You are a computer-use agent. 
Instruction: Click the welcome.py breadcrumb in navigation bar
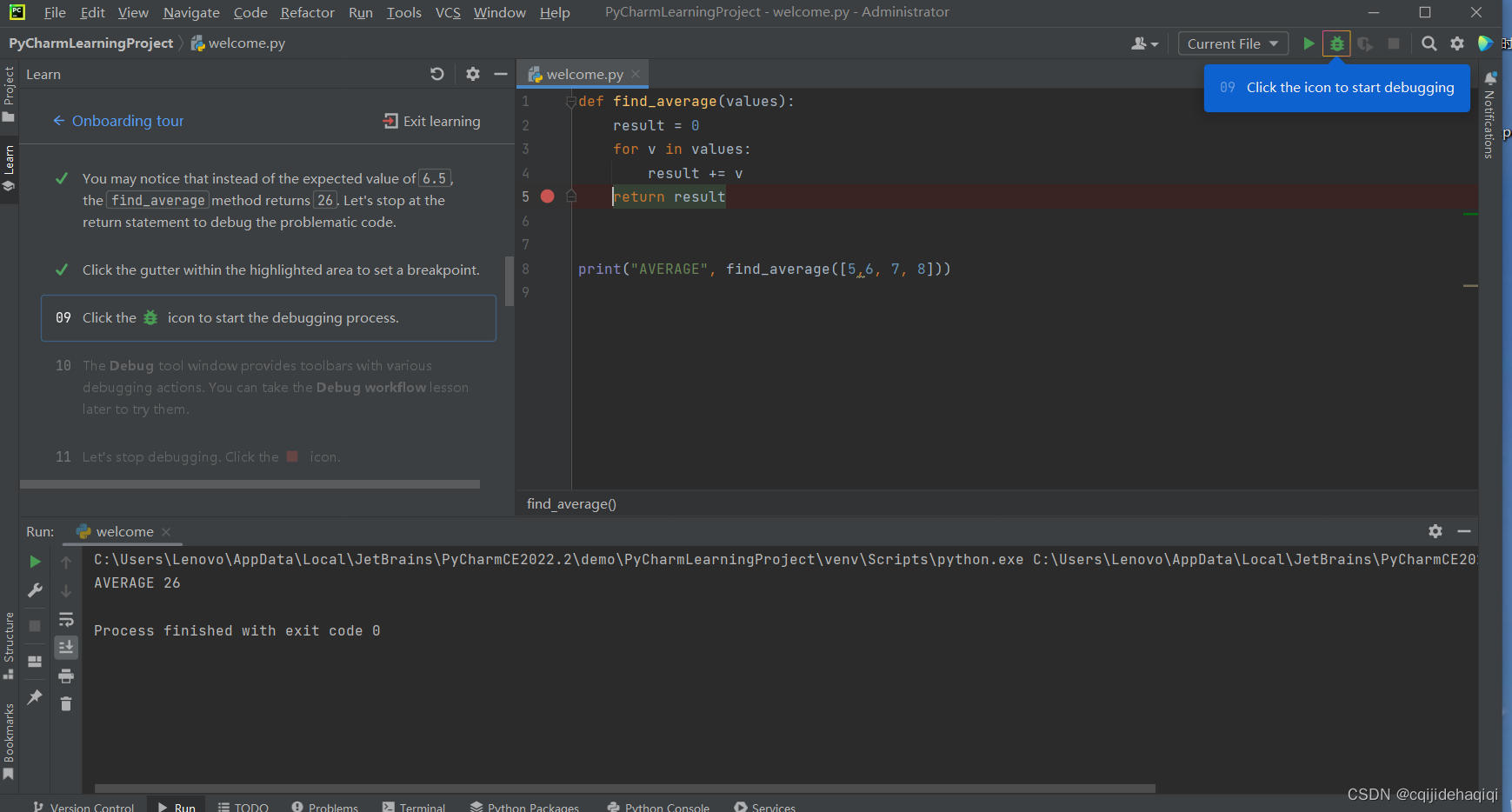click(x=237, y=43)
